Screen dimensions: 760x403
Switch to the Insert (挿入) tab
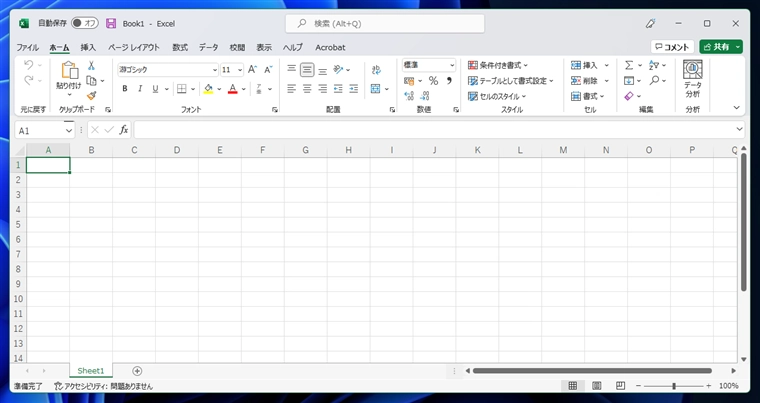88,48
